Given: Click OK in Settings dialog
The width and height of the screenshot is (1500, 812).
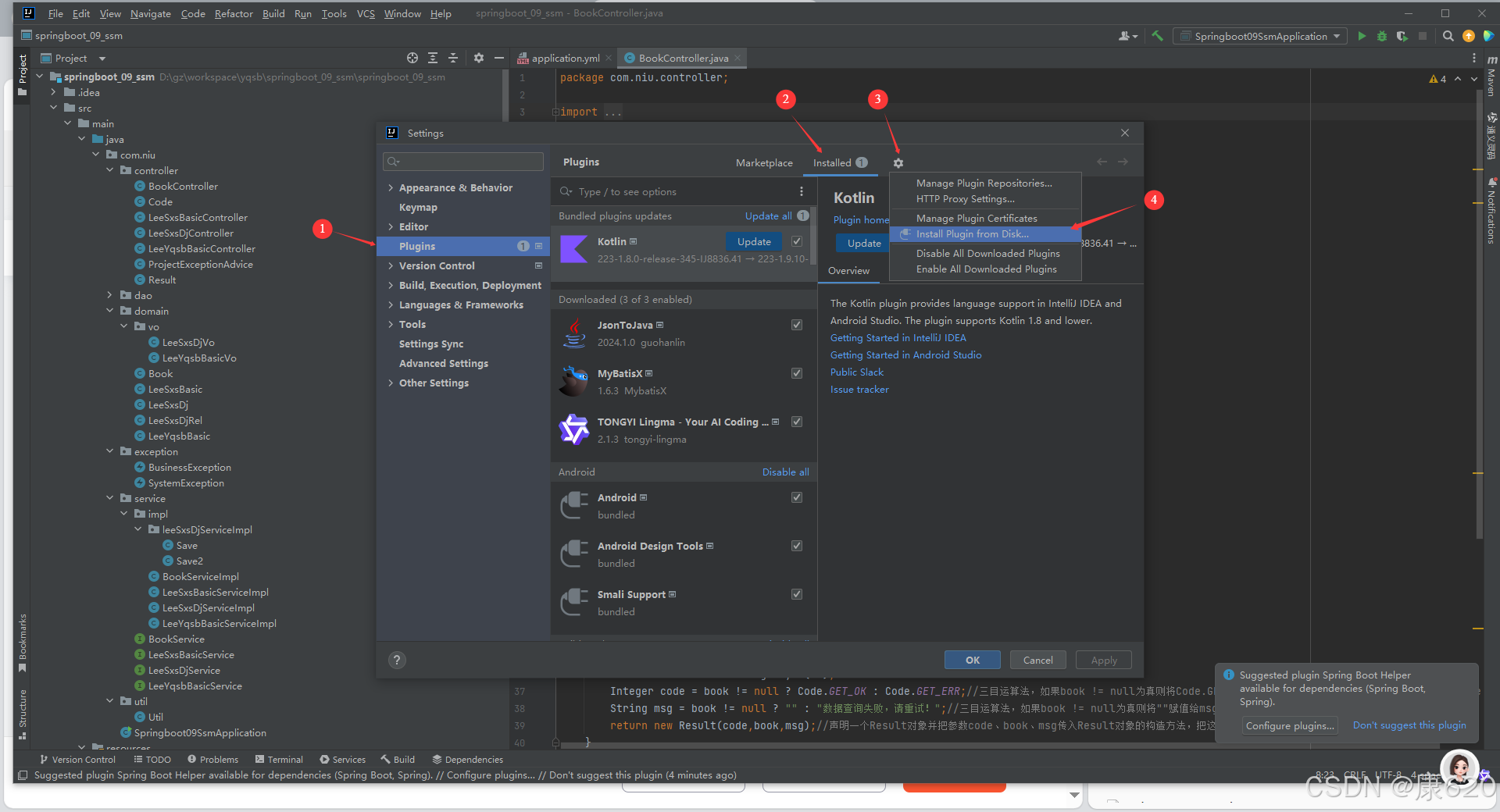Looking at the screenshot, I should point(973,660).
